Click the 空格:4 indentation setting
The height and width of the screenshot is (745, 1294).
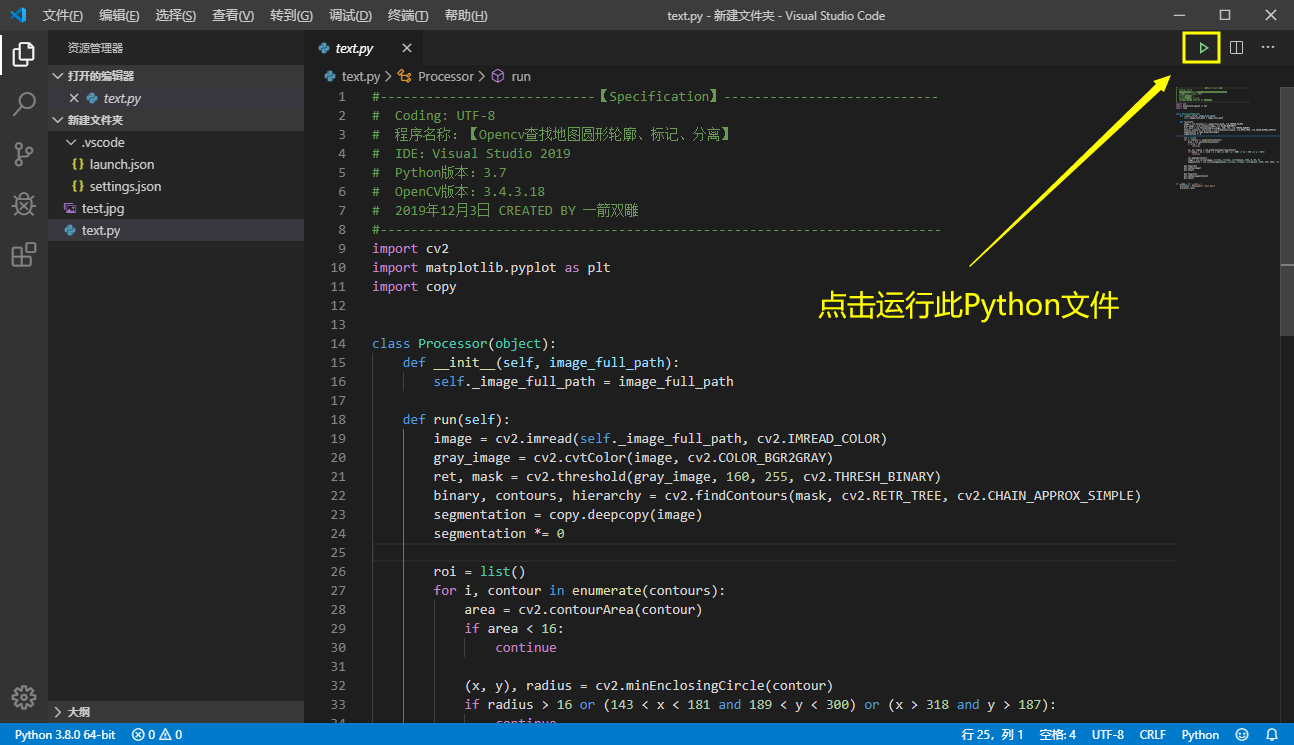[x=1057, y=734]
